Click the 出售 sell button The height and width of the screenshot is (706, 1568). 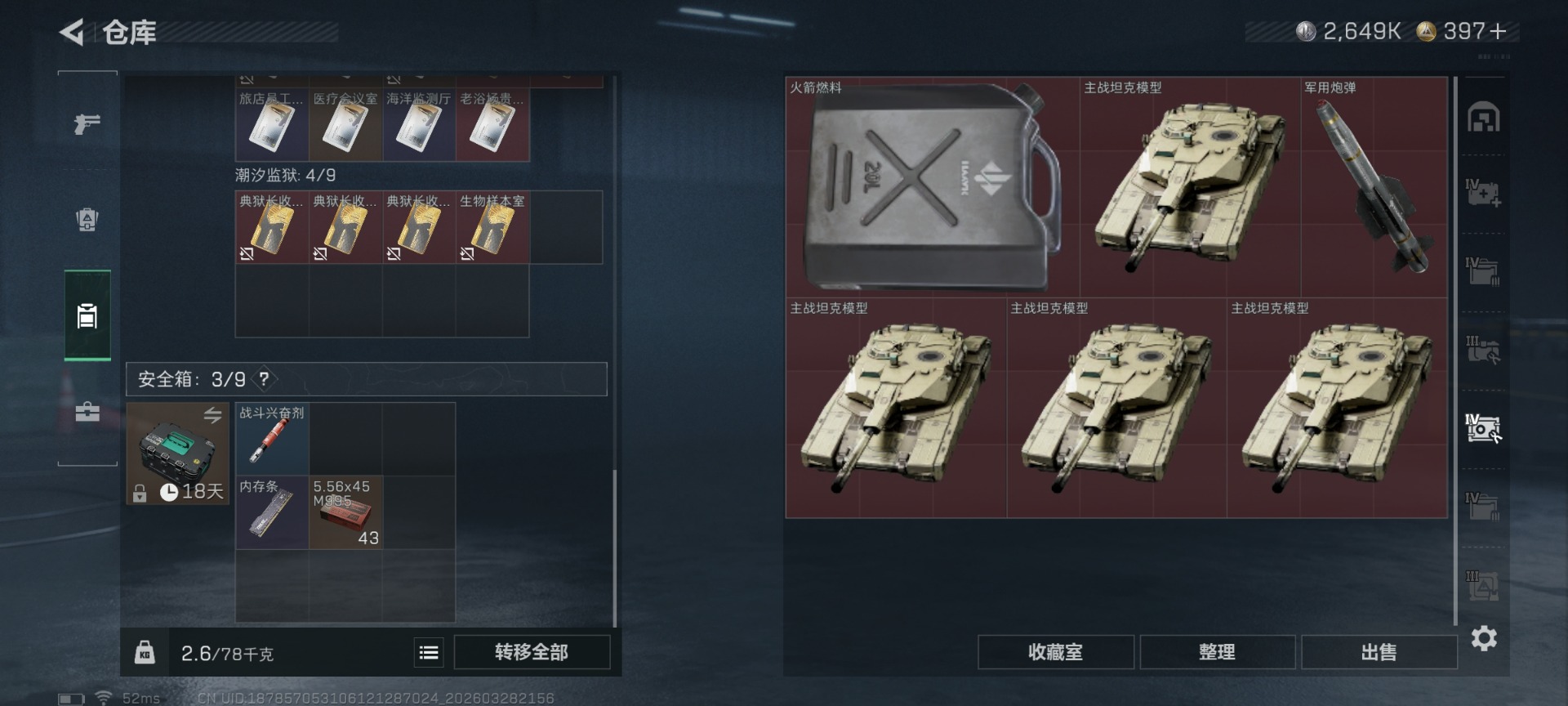coord(1379,652)
